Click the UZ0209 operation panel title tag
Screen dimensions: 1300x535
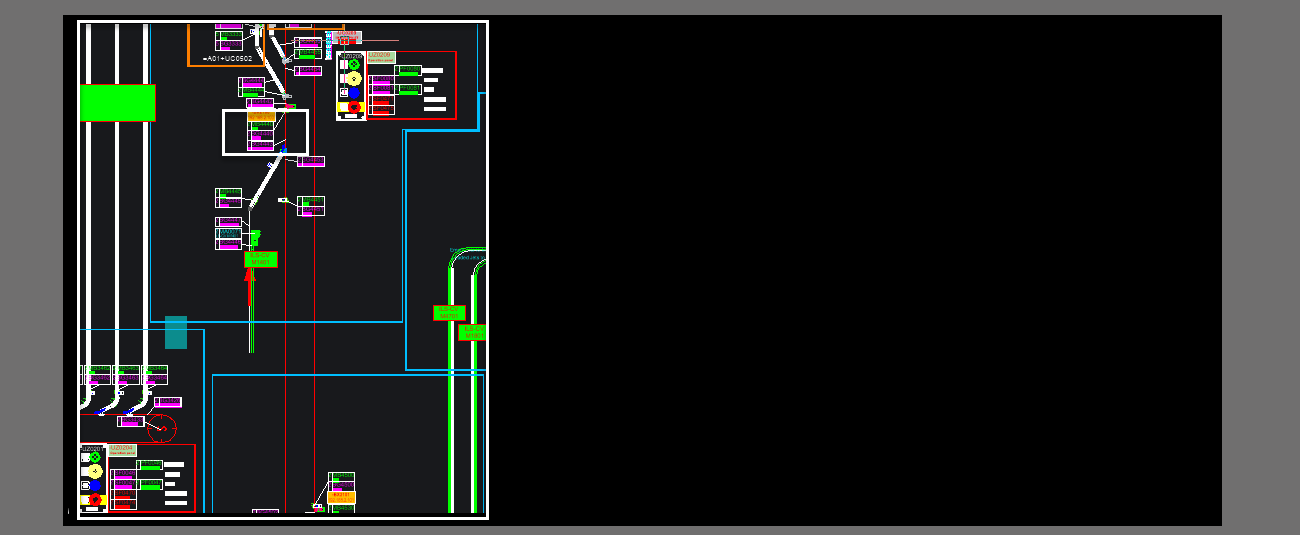point(381,57)
